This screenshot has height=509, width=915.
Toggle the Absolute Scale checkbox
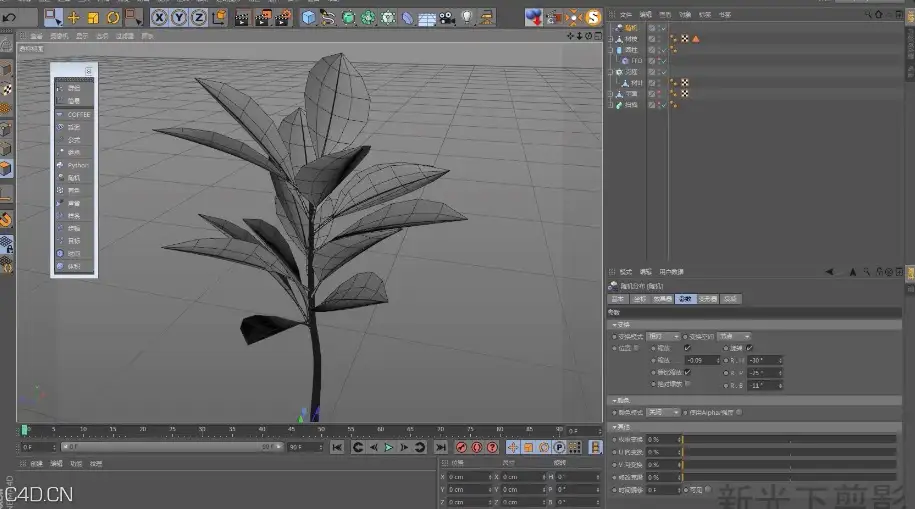point(687,384)
